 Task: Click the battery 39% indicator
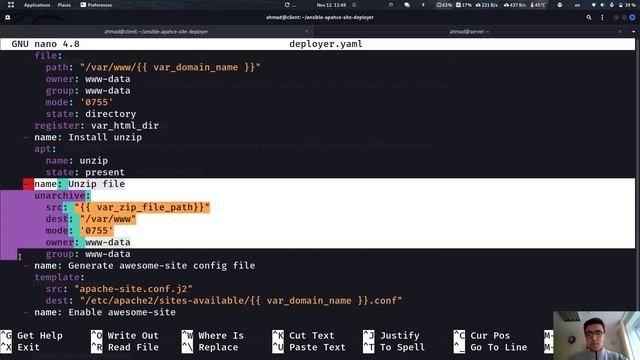click(x=627, y=5)
